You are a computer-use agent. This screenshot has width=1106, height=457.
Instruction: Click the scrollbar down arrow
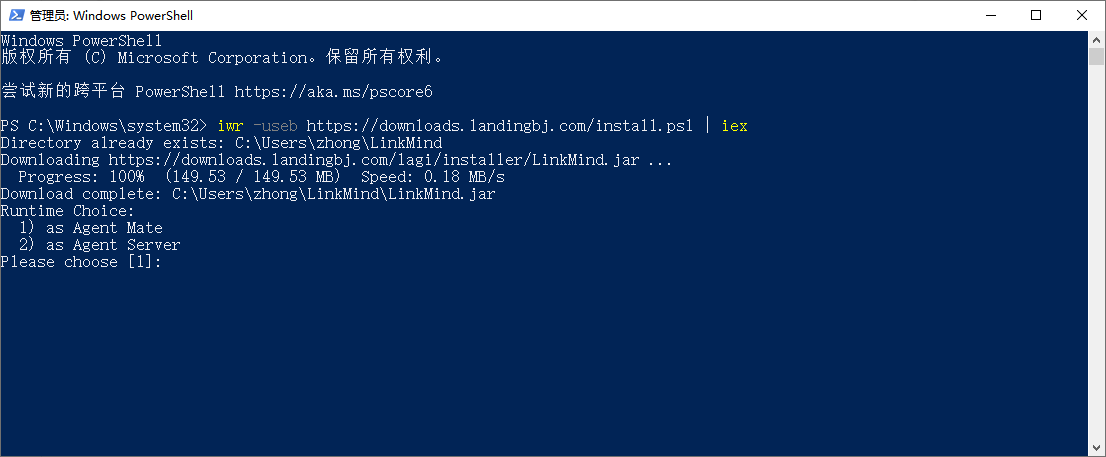(1096, 448)
